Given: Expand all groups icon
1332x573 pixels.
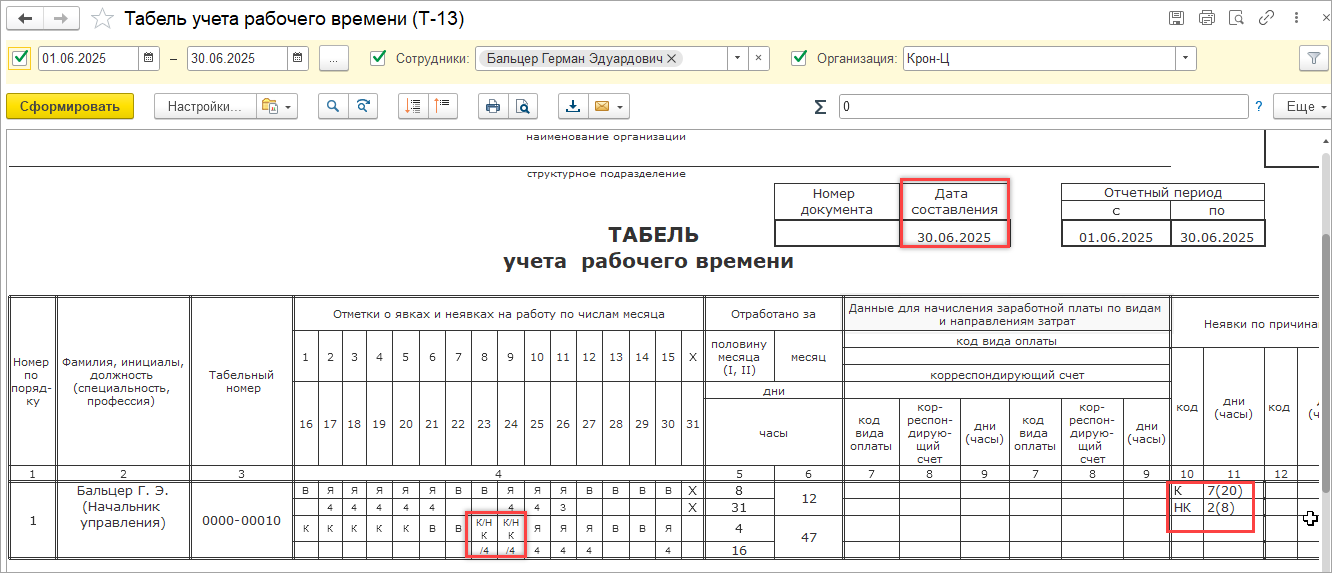Looking at the screenshot, I should coord(443,106).
